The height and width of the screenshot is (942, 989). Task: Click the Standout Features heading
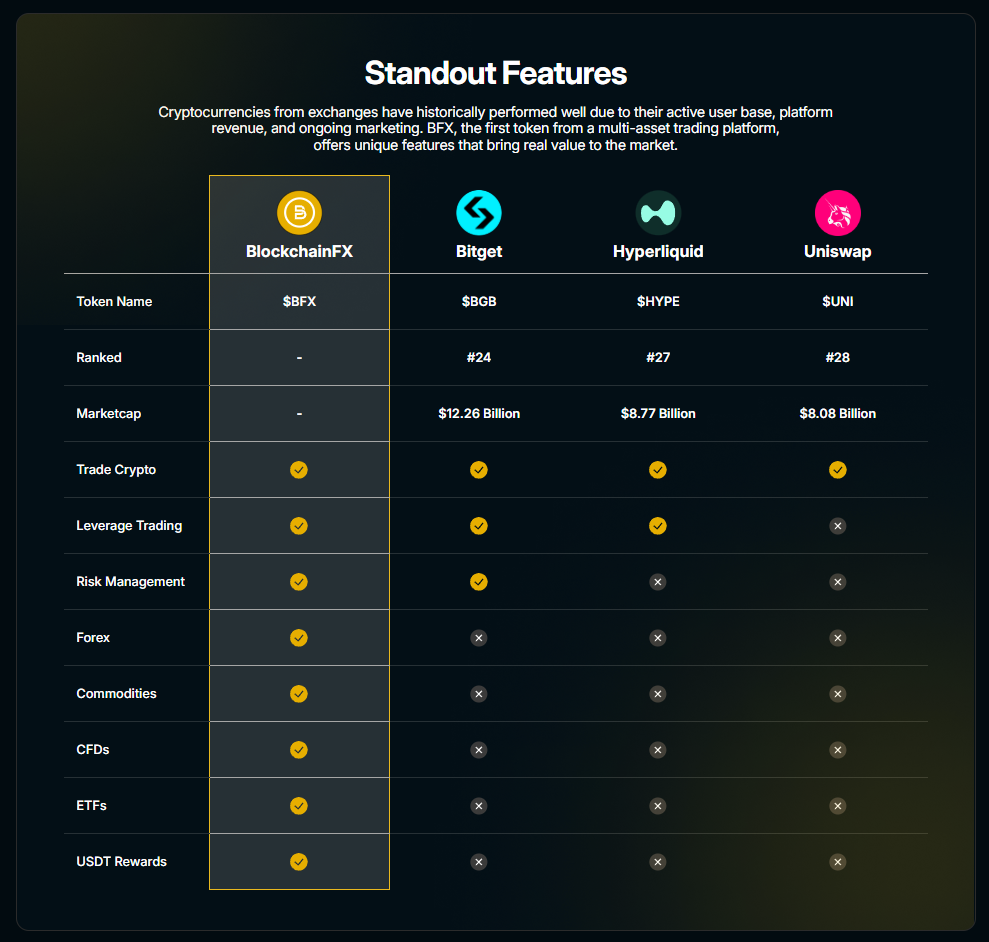coord(495,73)
